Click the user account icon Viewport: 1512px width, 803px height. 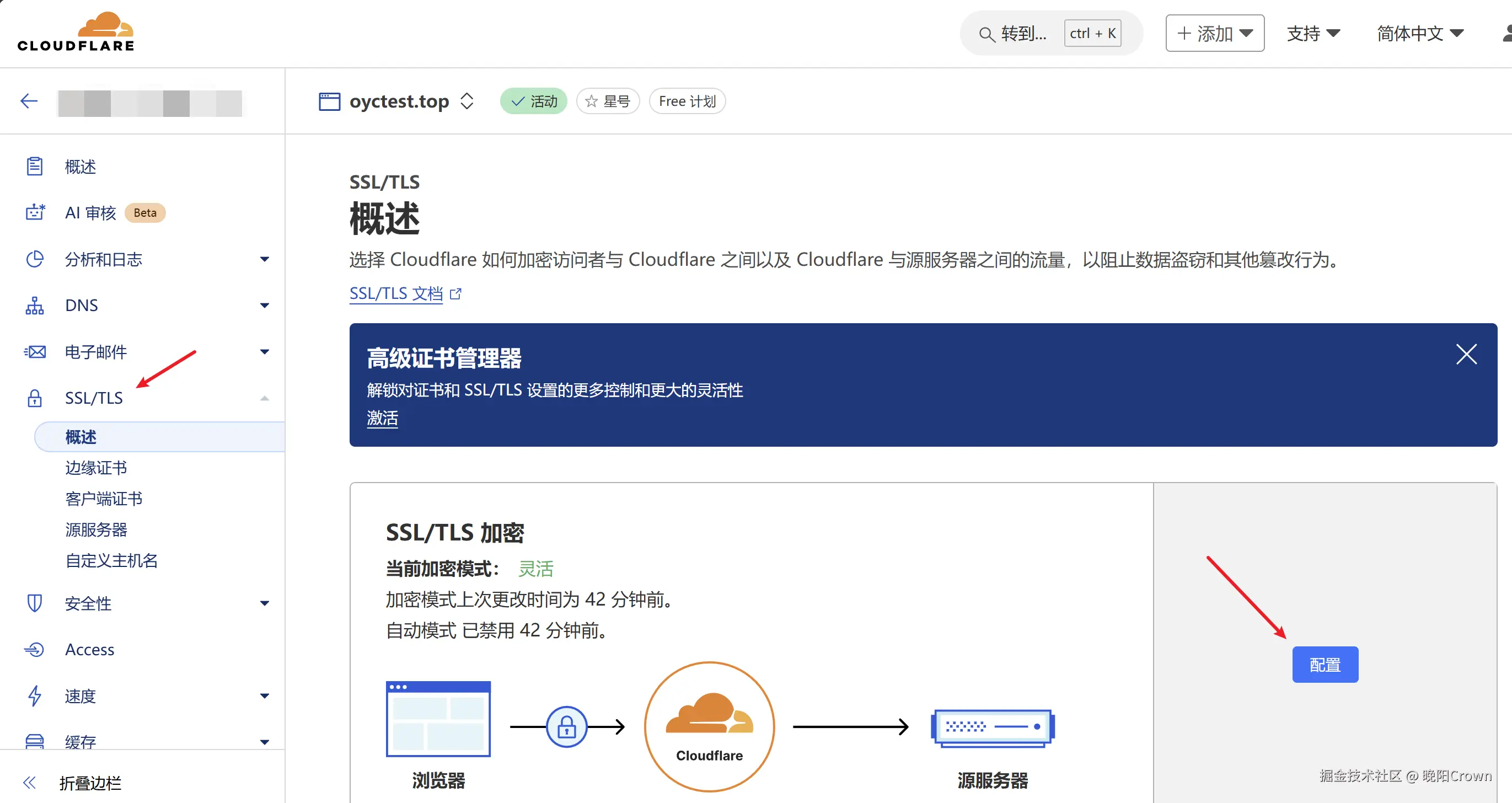point(1506,33)
